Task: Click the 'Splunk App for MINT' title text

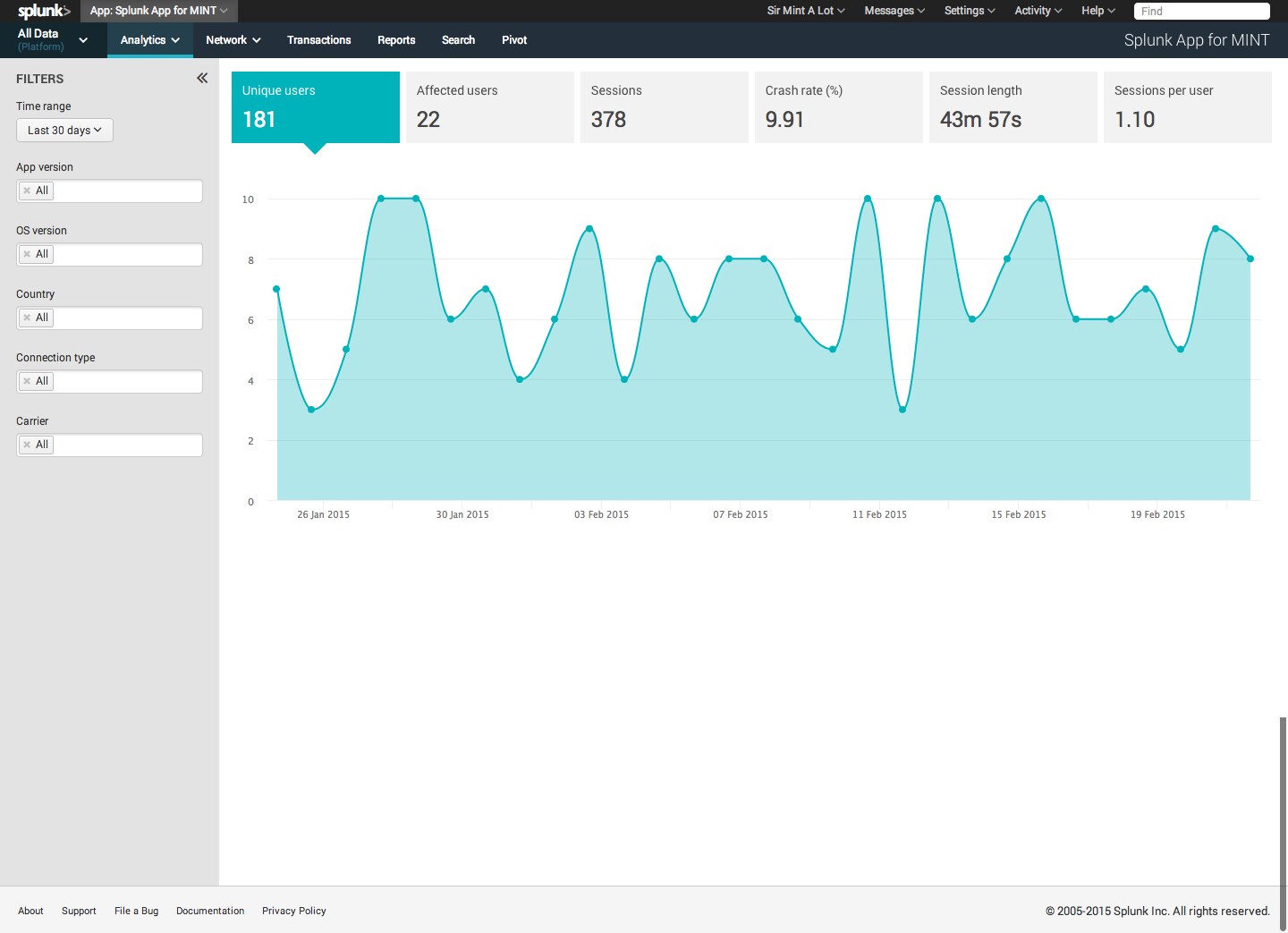Action: point(1197,40)
